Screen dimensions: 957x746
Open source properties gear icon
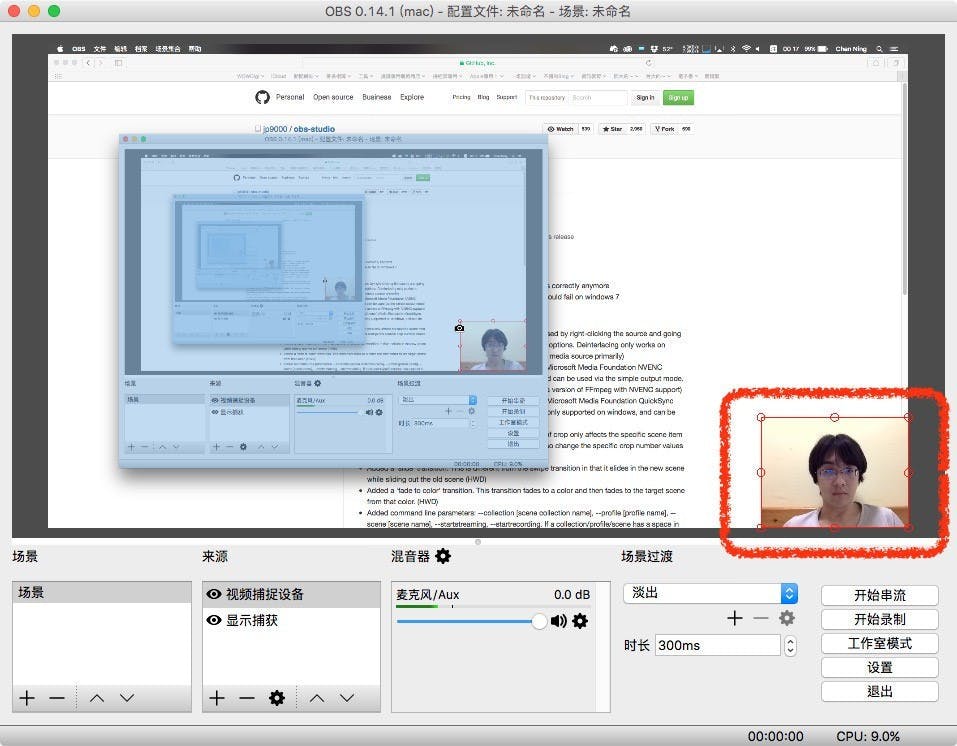277,698
